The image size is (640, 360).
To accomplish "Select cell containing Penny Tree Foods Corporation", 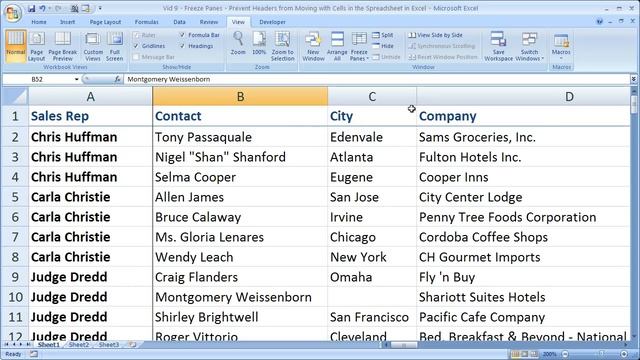I will click(x=523, y=217).
